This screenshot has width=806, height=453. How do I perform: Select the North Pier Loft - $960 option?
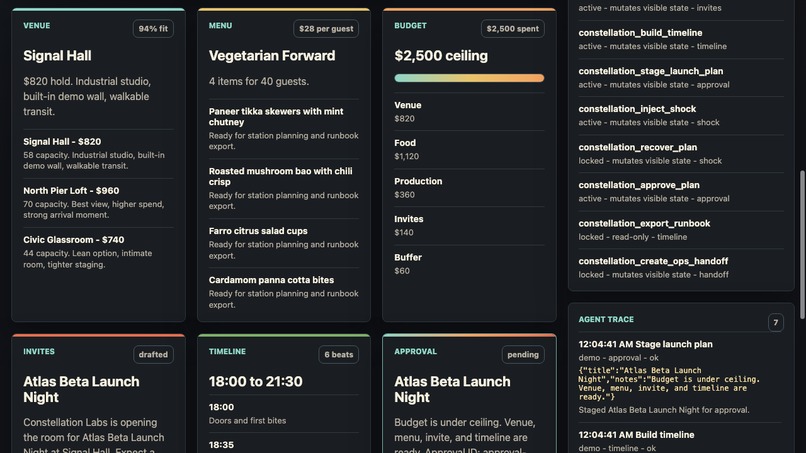pyautogui.click(x=98, y=203)
